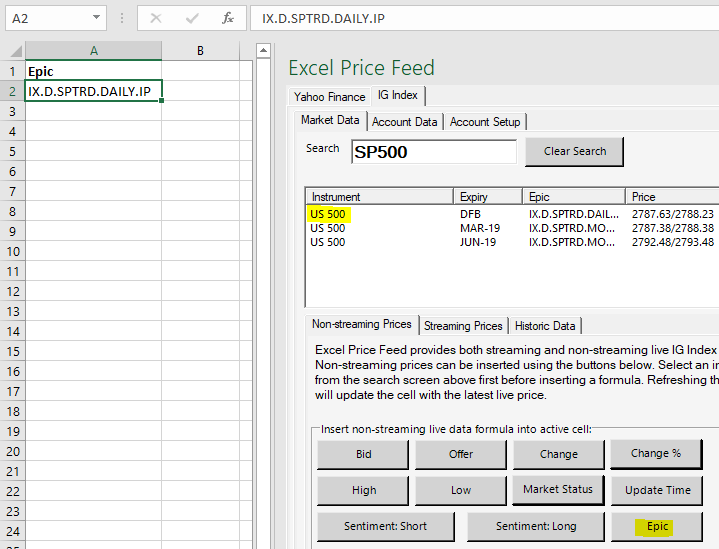Image resolution: width=719 pixels, height=549 pixels.
Task: Click the price 2792.48/2793.48
Action: tap(673, 242)
